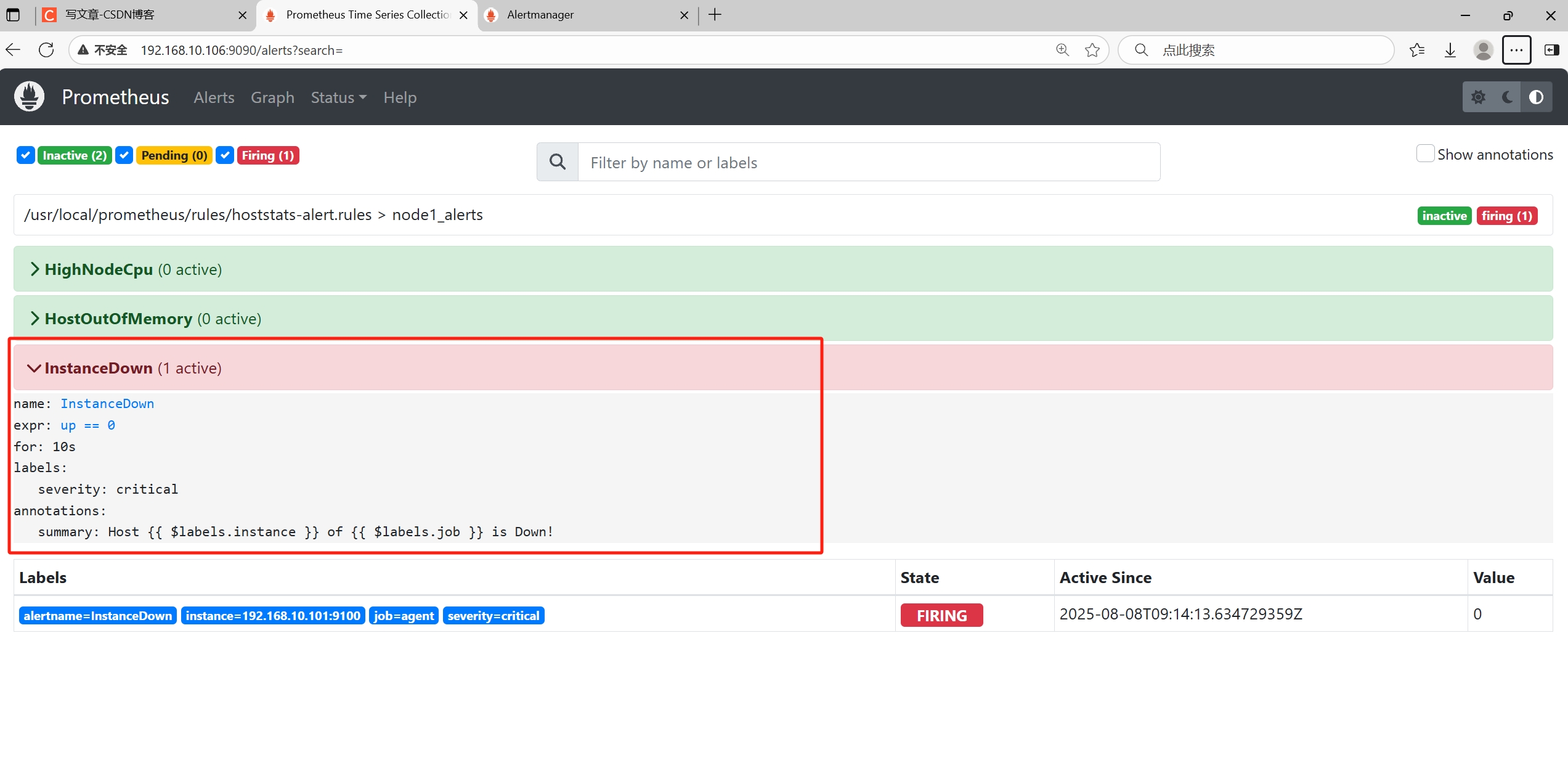Click the Prometheus brand title link

click(115, 97)
